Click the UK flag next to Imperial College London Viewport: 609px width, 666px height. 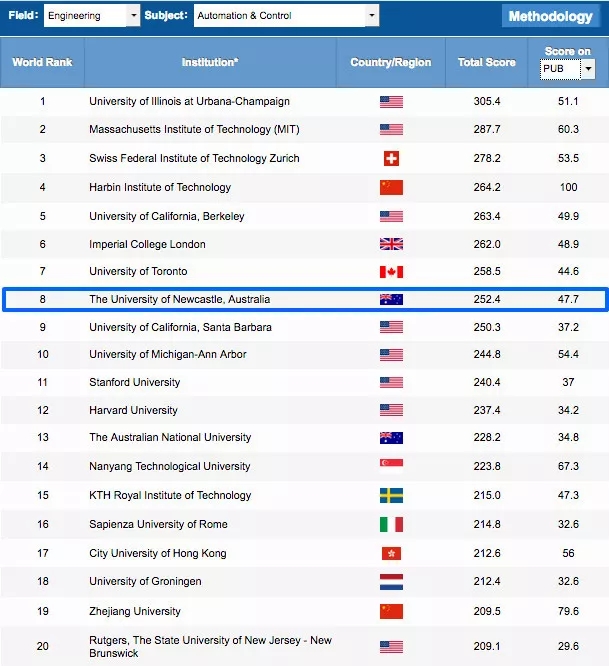(x=391, y=244)
